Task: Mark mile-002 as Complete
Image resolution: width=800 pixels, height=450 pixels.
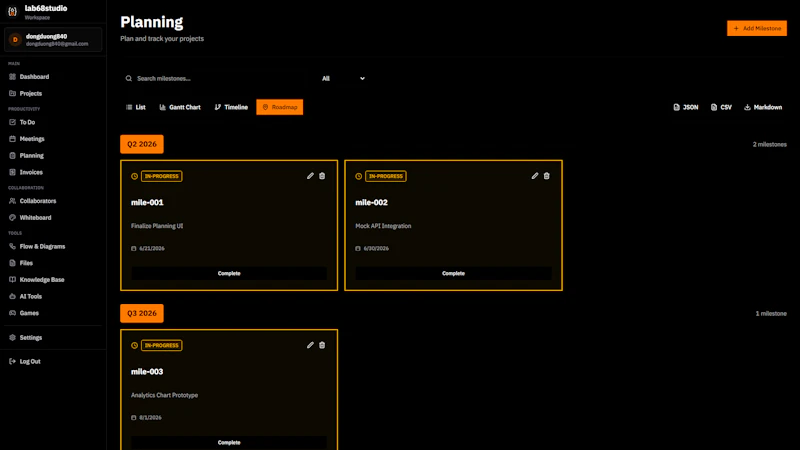Action: pyautogui.click(x=454, y=273)
